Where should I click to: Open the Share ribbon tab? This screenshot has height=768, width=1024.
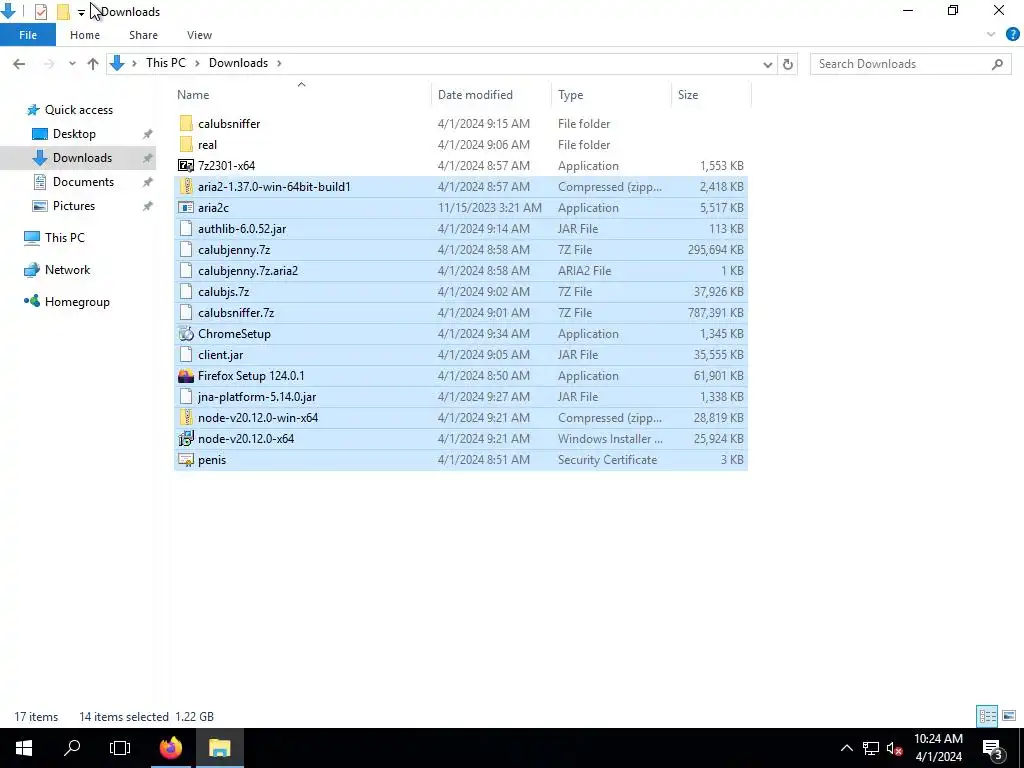pyautogui.click(x=143, y=35)
